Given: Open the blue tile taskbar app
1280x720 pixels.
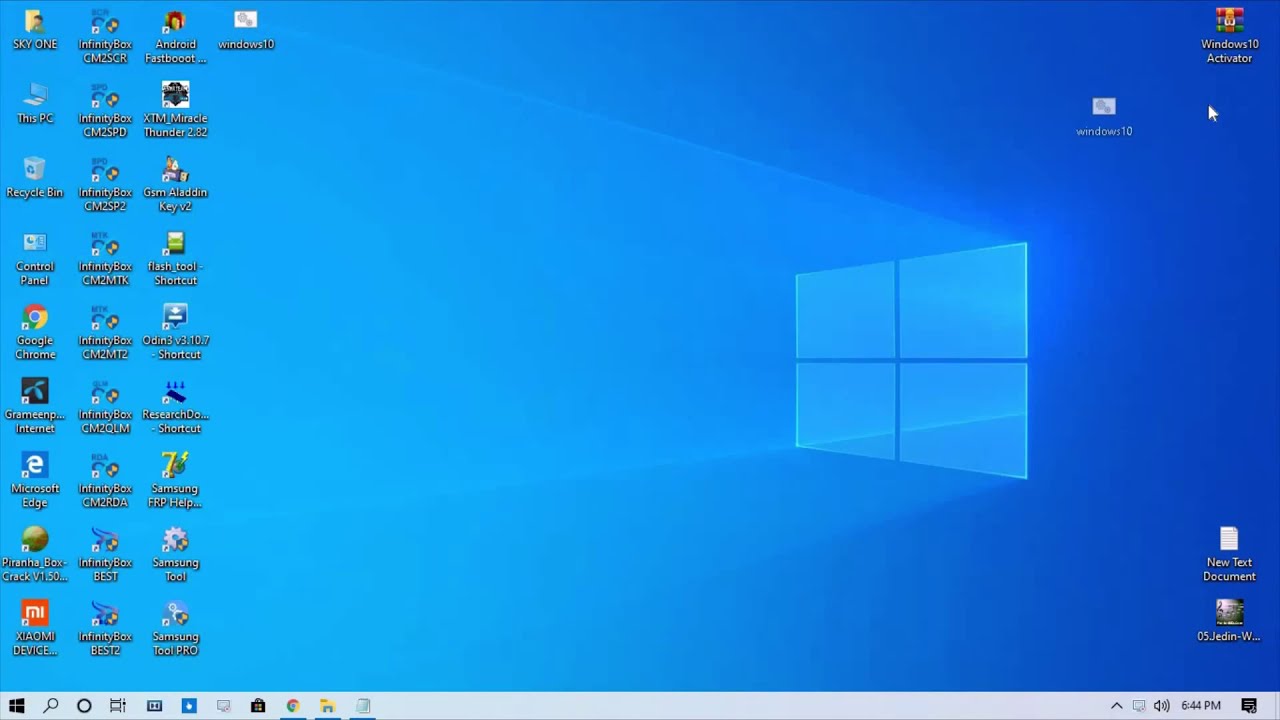Looking at the screenshot, I should pos(189,706).
